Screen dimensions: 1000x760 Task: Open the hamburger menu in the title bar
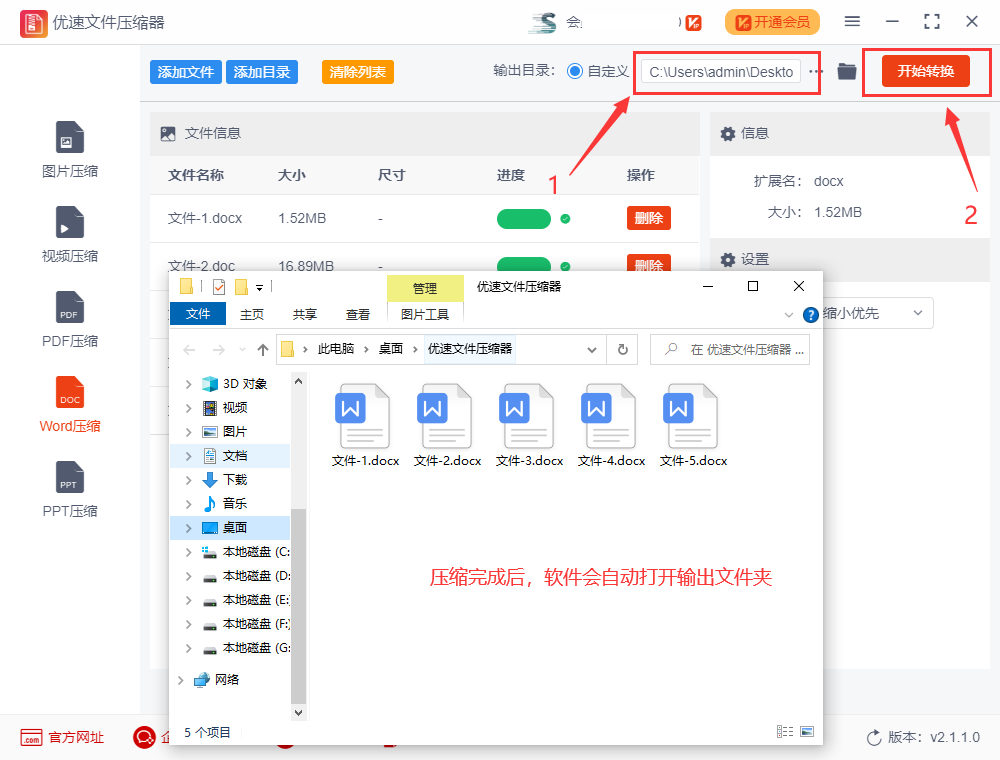click(852, 22)
